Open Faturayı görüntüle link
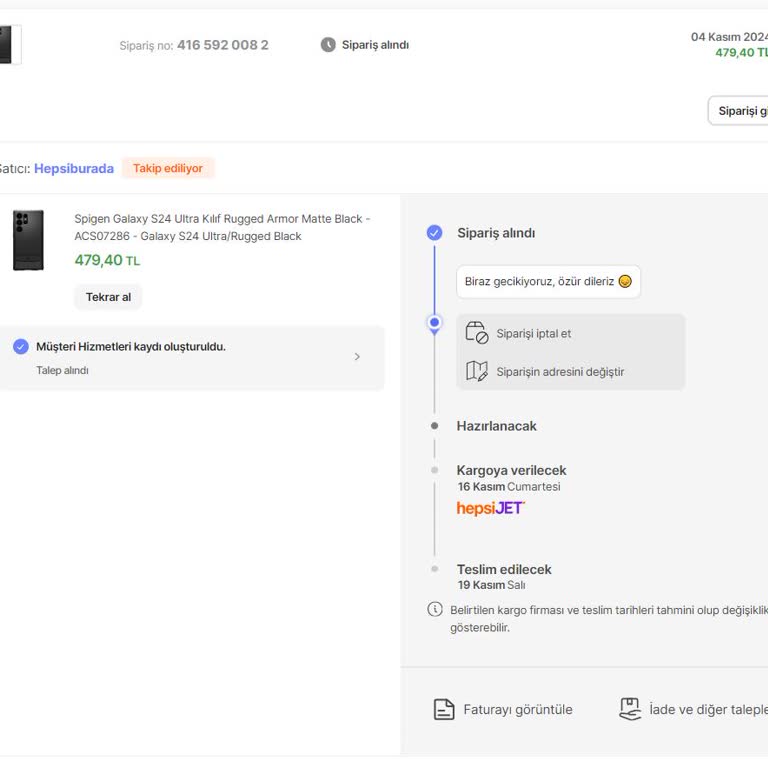The width and height of the screenshot is (768, 768). tap(518, 710)
